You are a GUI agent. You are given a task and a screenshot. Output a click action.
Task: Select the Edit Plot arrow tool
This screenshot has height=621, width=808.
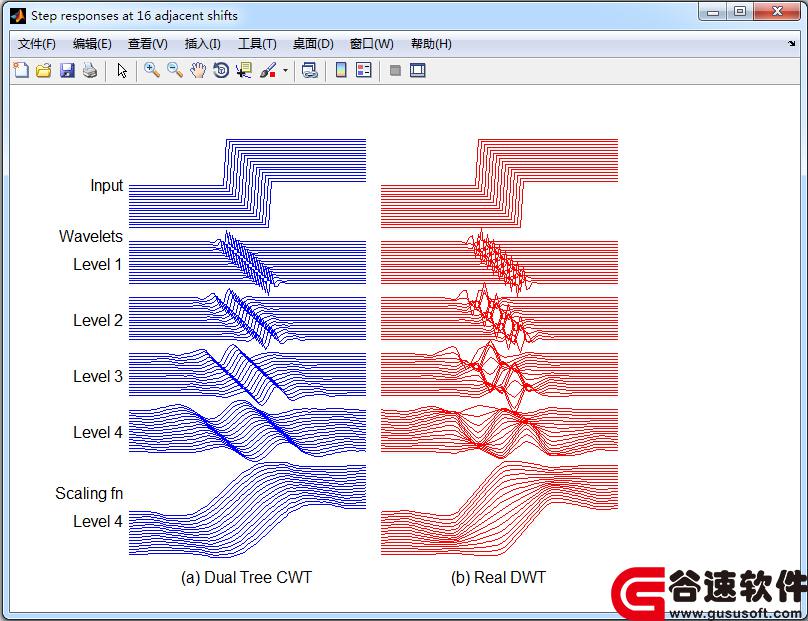[x=122, y=70]
